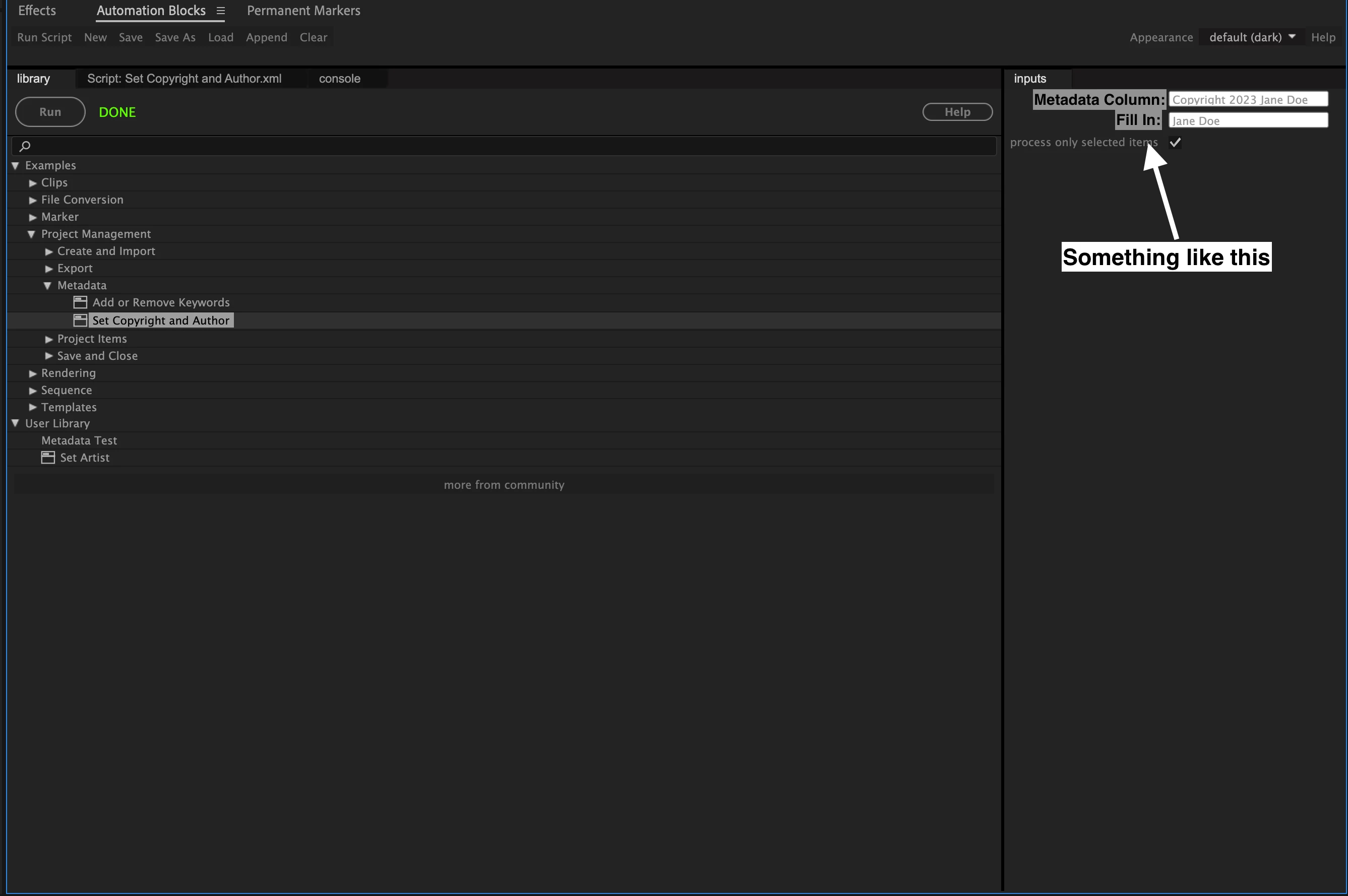The height and width of the screenshot is (896, 1348).
Task: Select the Set Artist script
Action: coord(85,458)
